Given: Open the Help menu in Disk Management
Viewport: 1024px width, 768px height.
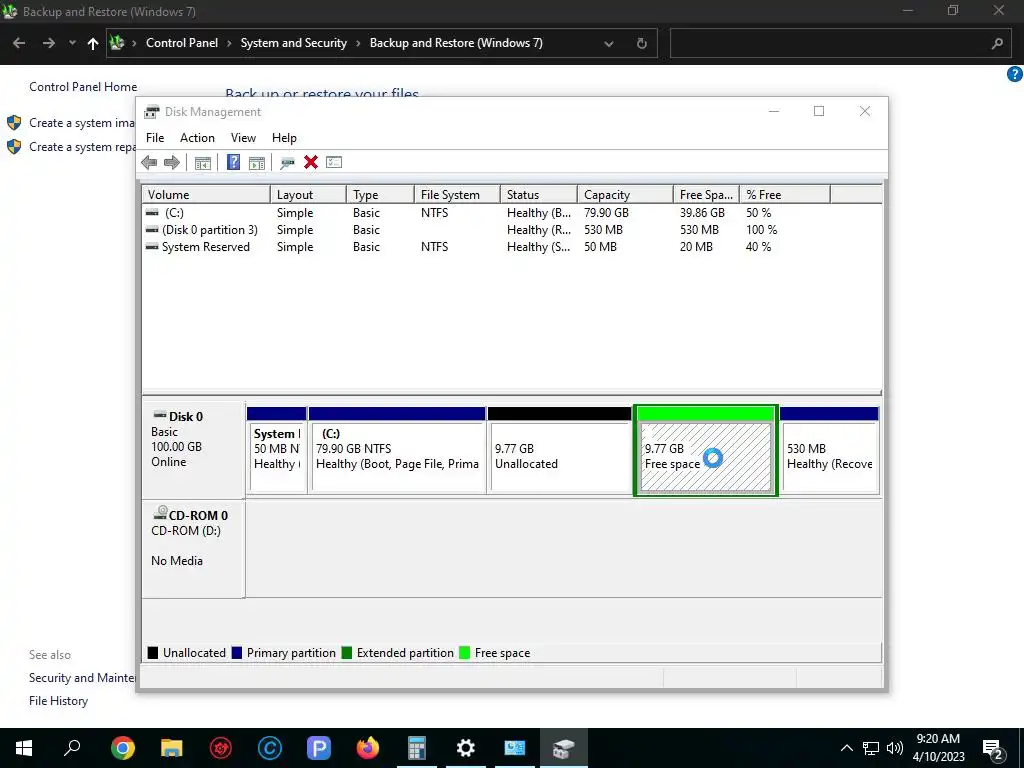Looking at the screenshot, I should pyautogui.click(x=284, y=138).
